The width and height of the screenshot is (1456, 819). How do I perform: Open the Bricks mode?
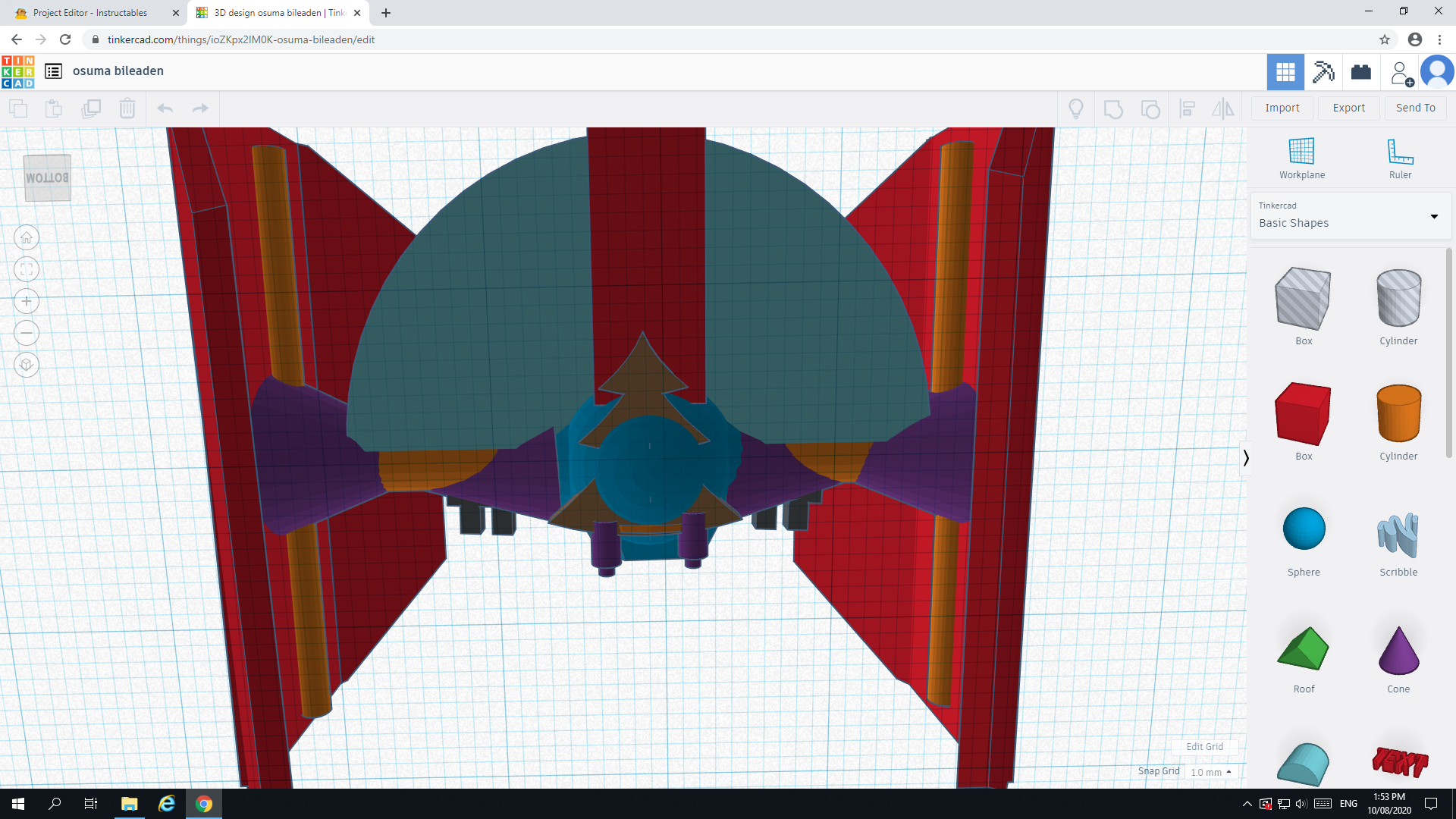(x=1361, y=72)
